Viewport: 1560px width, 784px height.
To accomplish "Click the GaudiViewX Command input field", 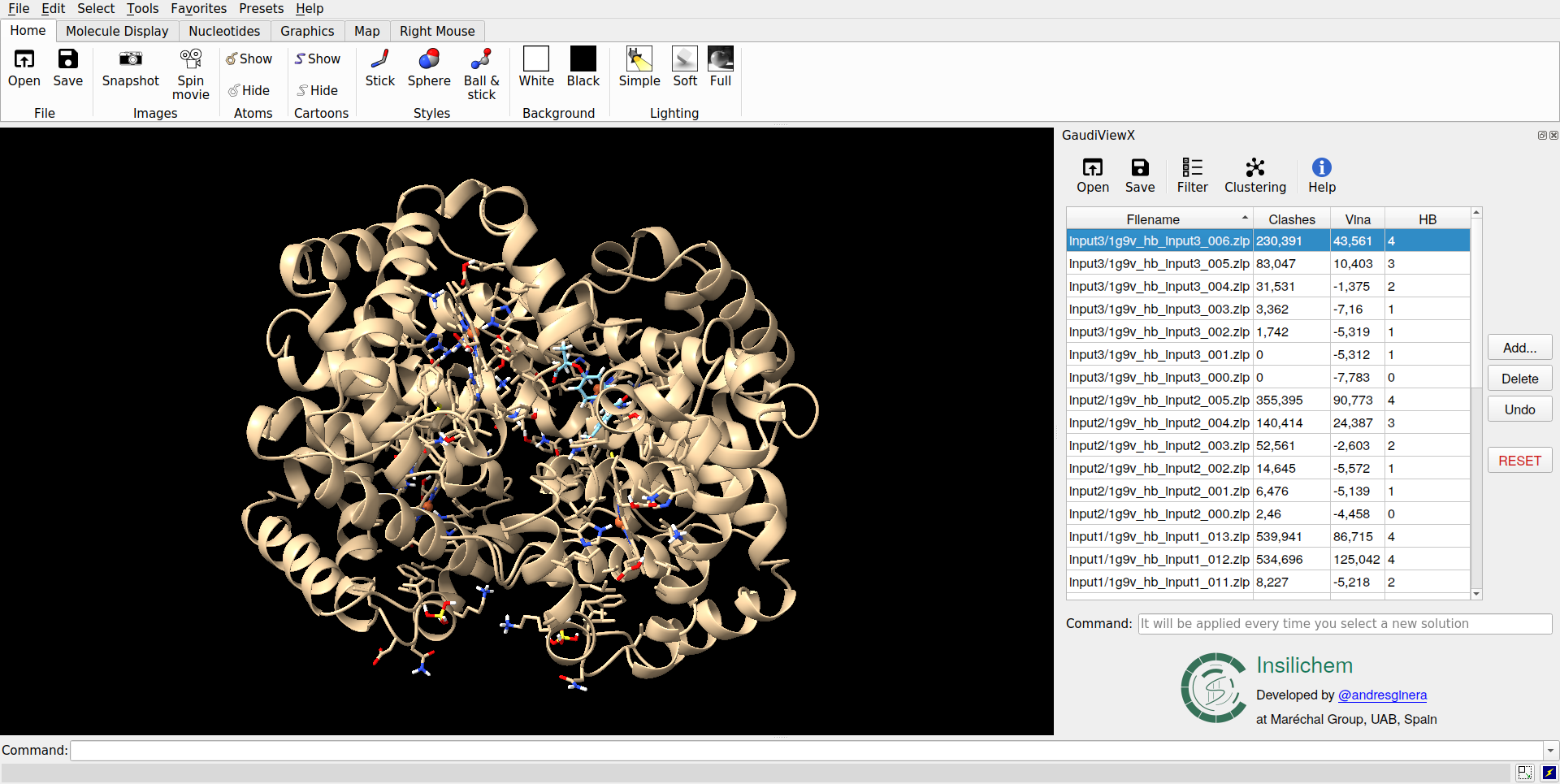I will pos(1345,624).
